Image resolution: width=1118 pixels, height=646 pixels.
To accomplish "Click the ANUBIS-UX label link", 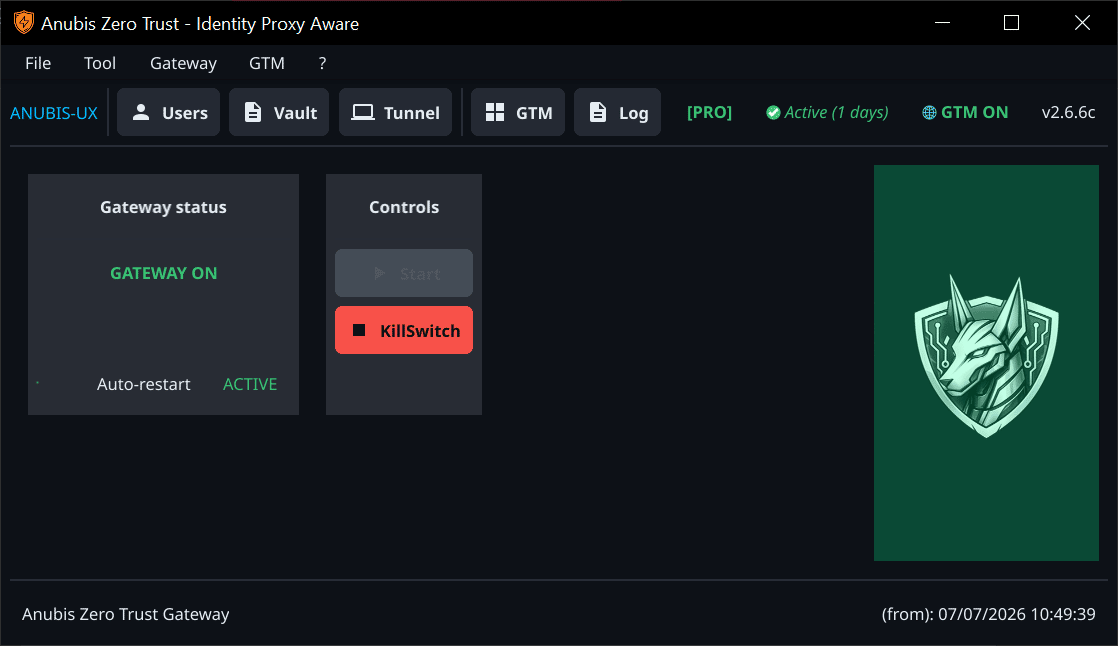I will (x=53, y=113).
